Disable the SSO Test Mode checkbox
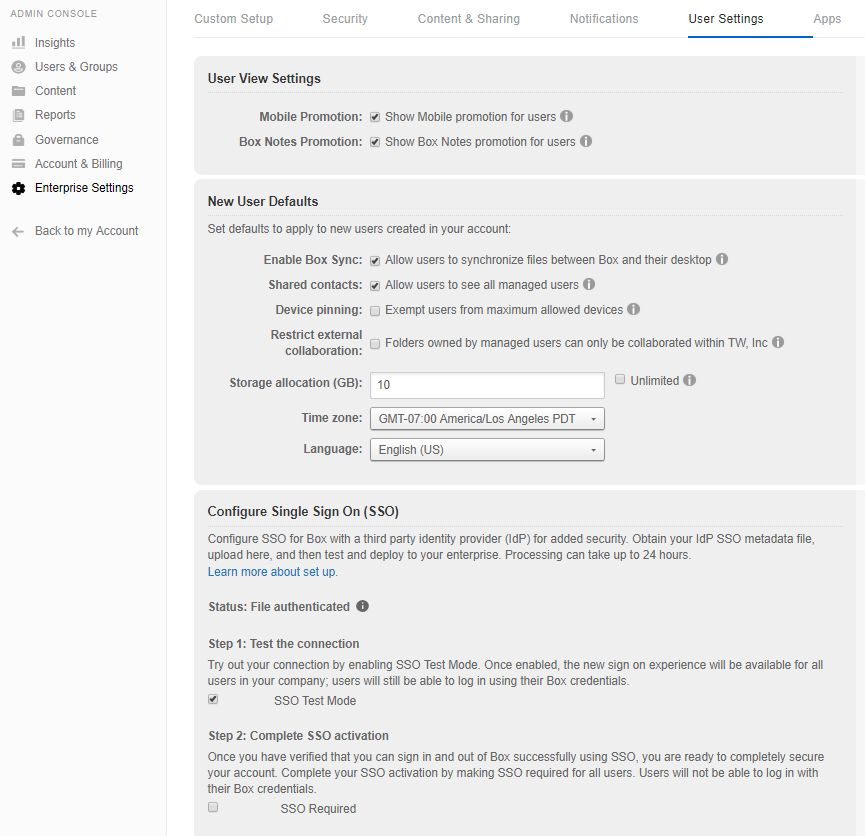The image size is (865, 836). 213,699
